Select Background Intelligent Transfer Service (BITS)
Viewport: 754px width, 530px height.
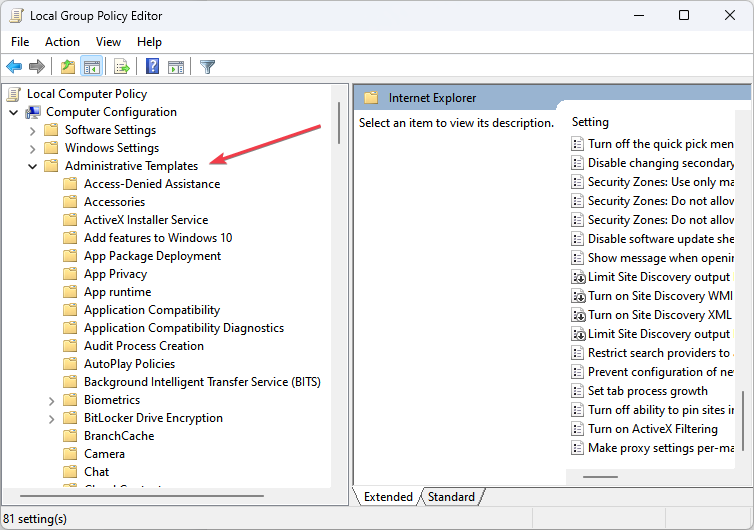click(202, 382)
